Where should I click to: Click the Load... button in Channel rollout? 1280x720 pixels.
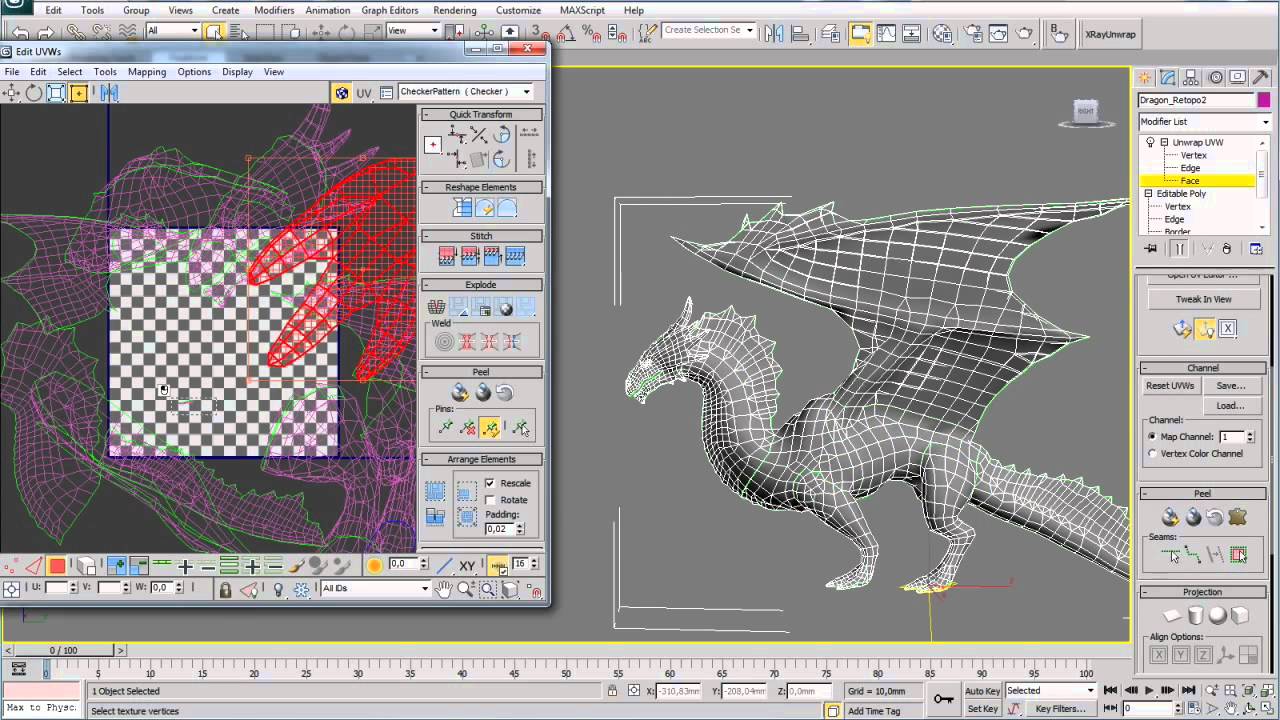[1230, 406]
